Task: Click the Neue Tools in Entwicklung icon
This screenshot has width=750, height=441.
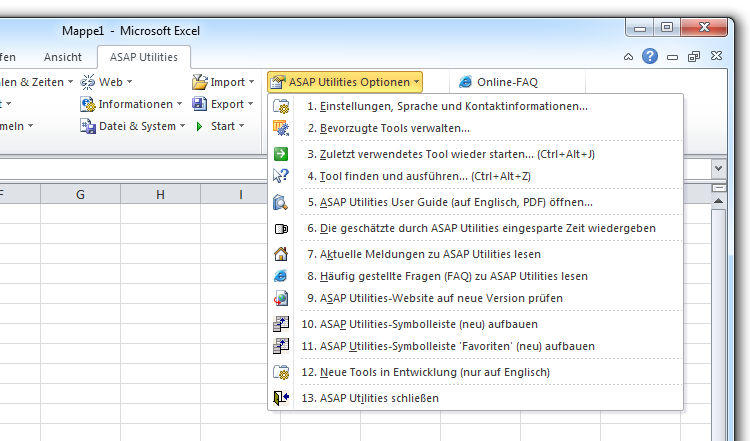Action: point(281,372)
